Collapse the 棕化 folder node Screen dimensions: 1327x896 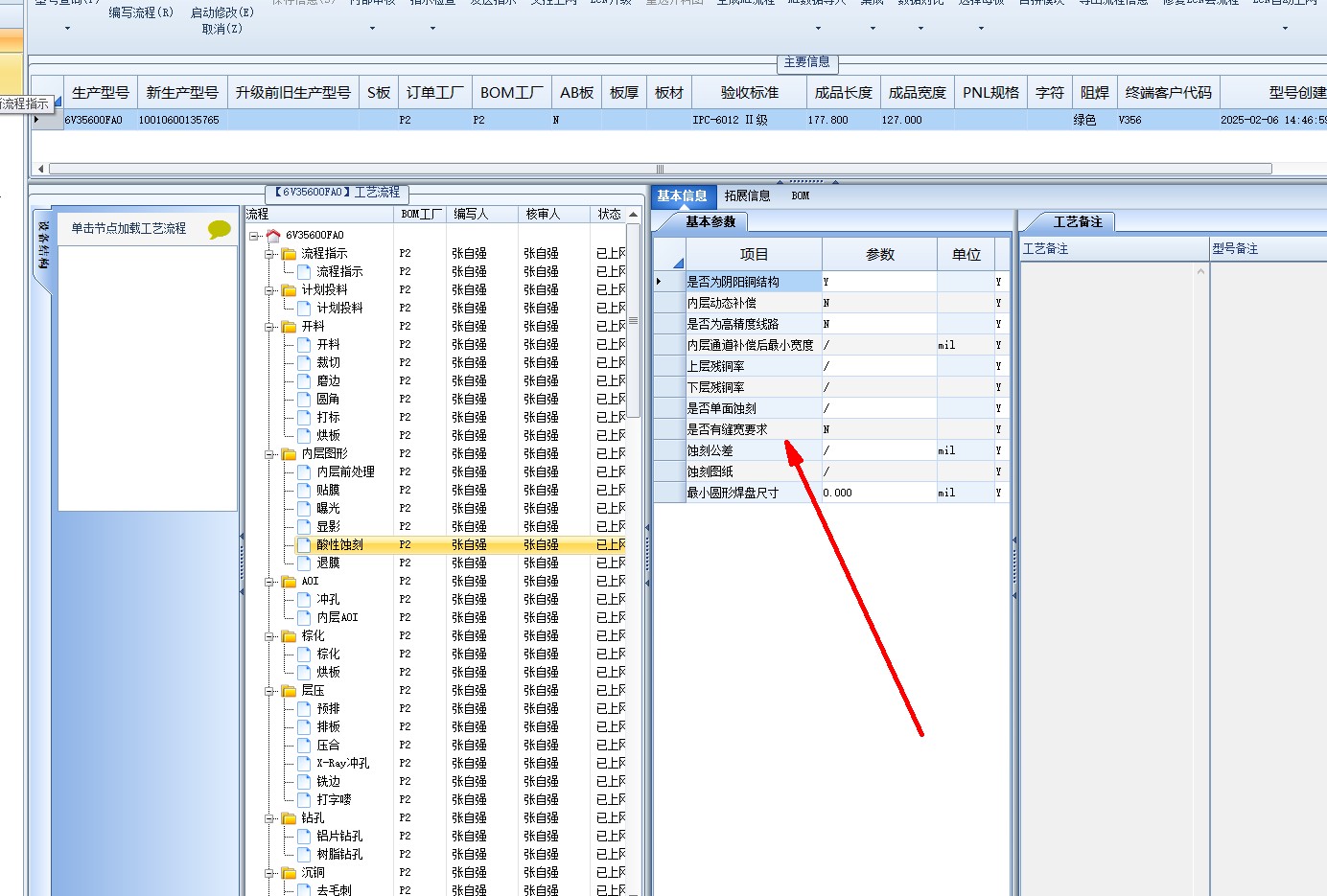point(269,636)
